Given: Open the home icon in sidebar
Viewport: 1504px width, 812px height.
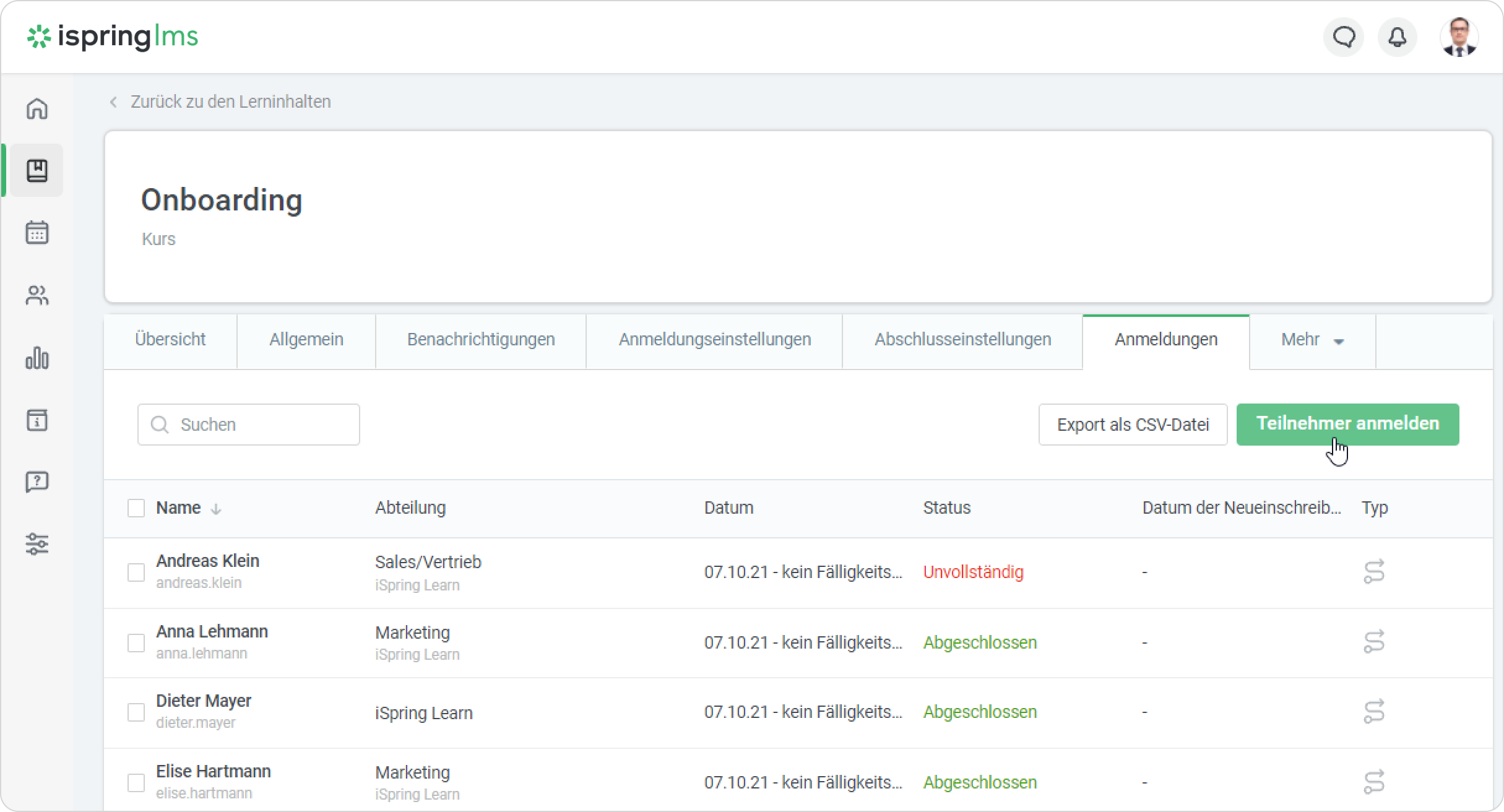Looking at the screenshot, I should [x=37, y=108].
